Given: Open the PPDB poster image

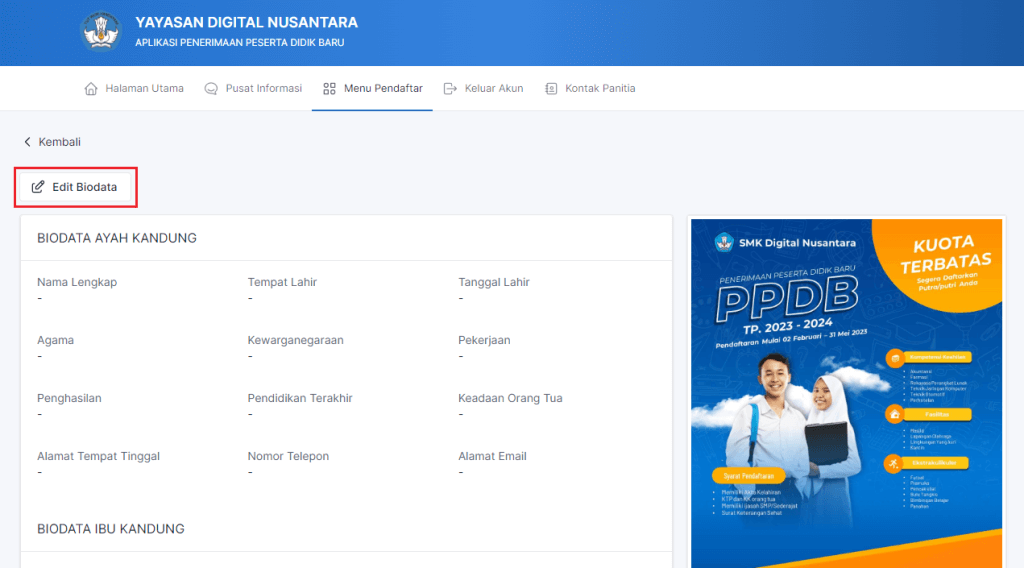Looking at the screenshot, I should [846, 392].
